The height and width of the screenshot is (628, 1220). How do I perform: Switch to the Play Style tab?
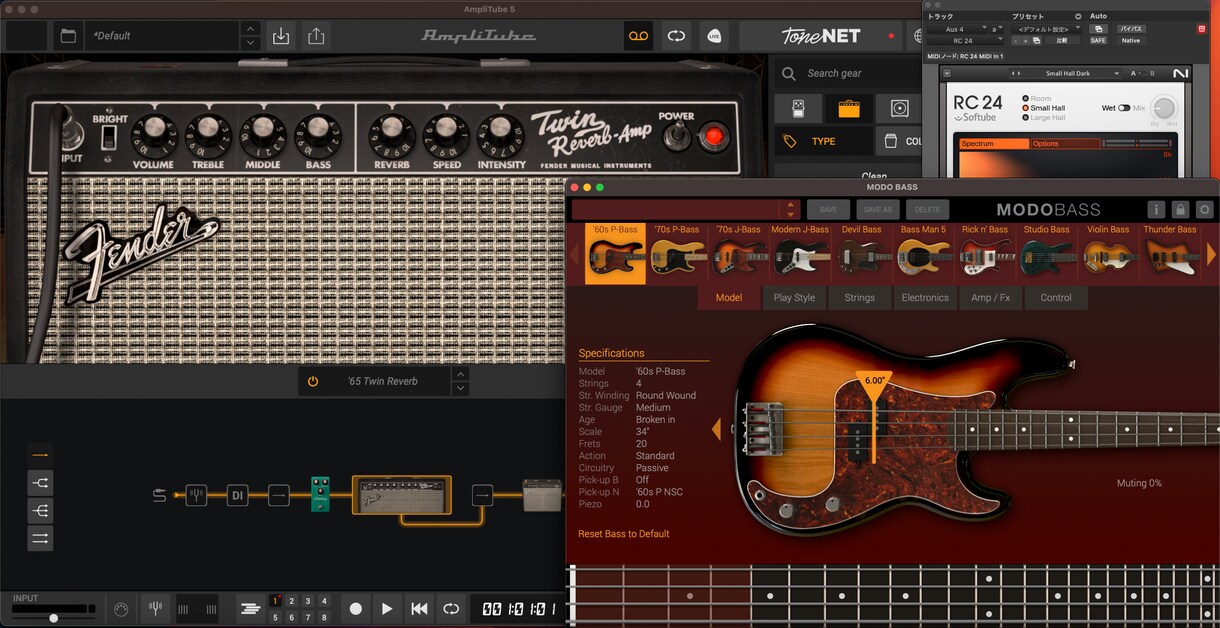pos(794,297)
